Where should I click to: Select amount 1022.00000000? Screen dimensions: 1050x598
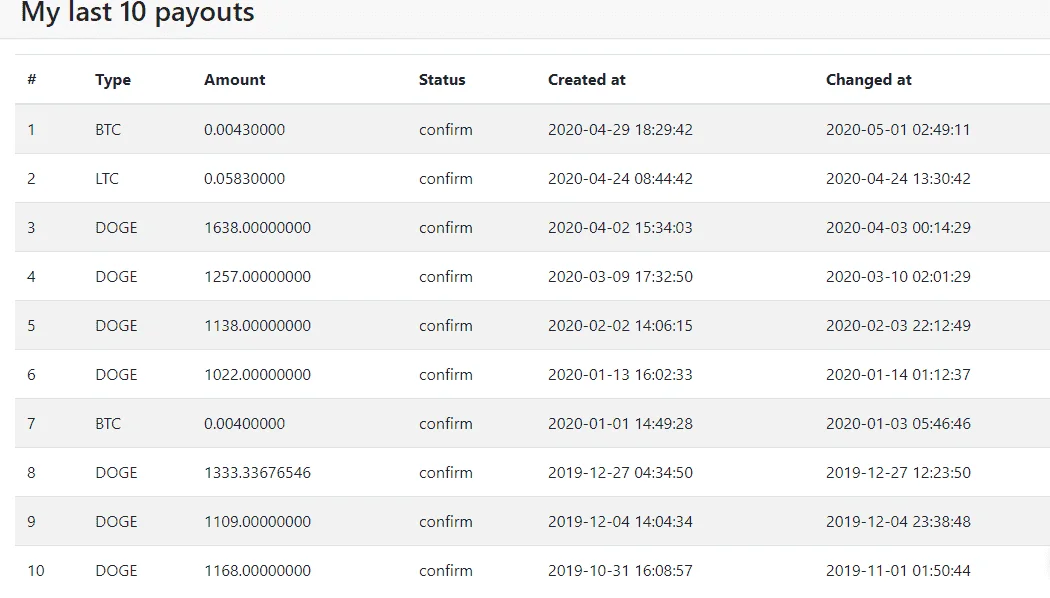click(x=257, y=374)
